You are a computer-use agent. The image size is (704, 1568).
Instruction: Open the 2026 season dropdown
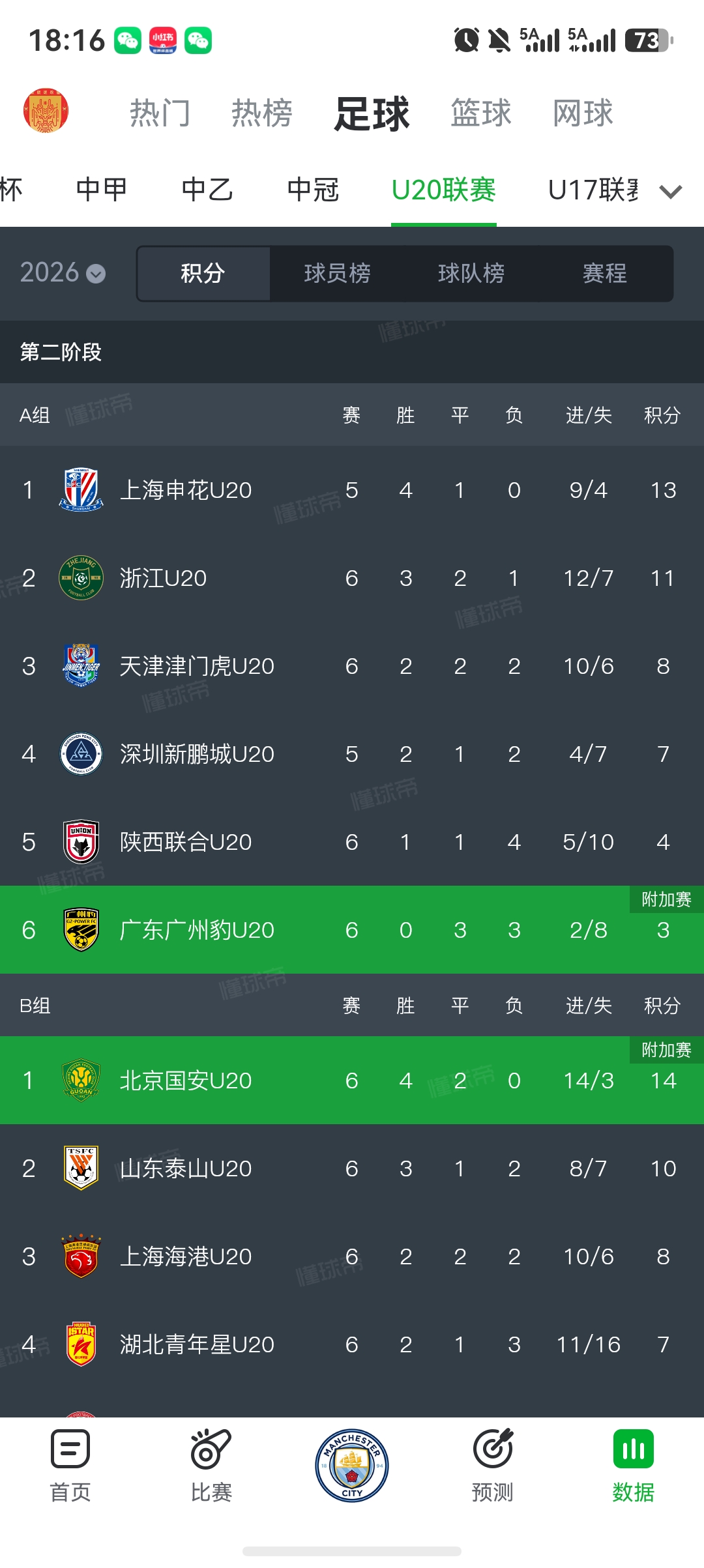[x=63, y=272]
